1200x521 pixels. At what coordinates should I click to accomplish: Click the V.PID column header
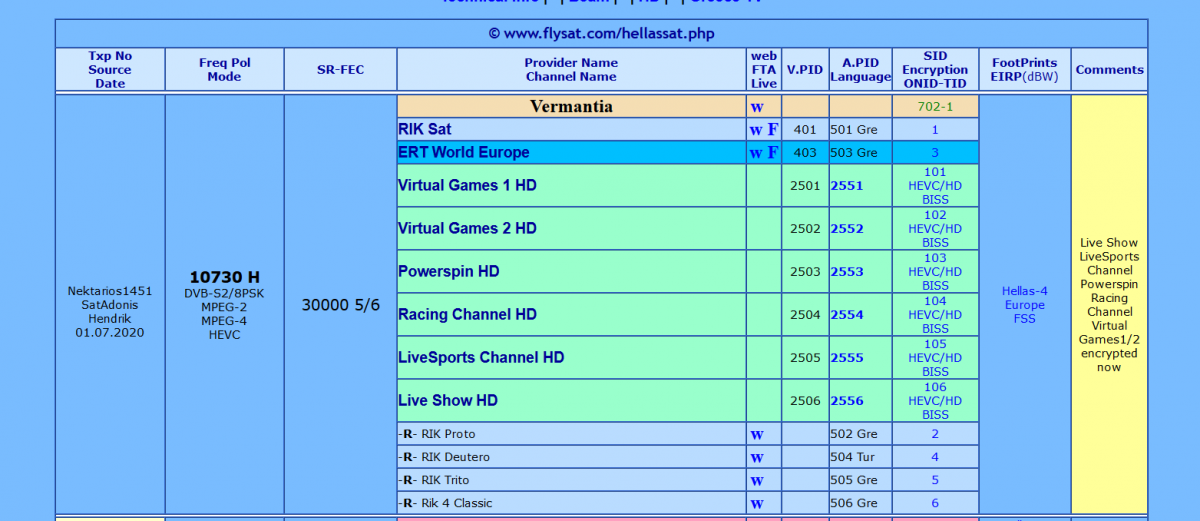[805, 70]
